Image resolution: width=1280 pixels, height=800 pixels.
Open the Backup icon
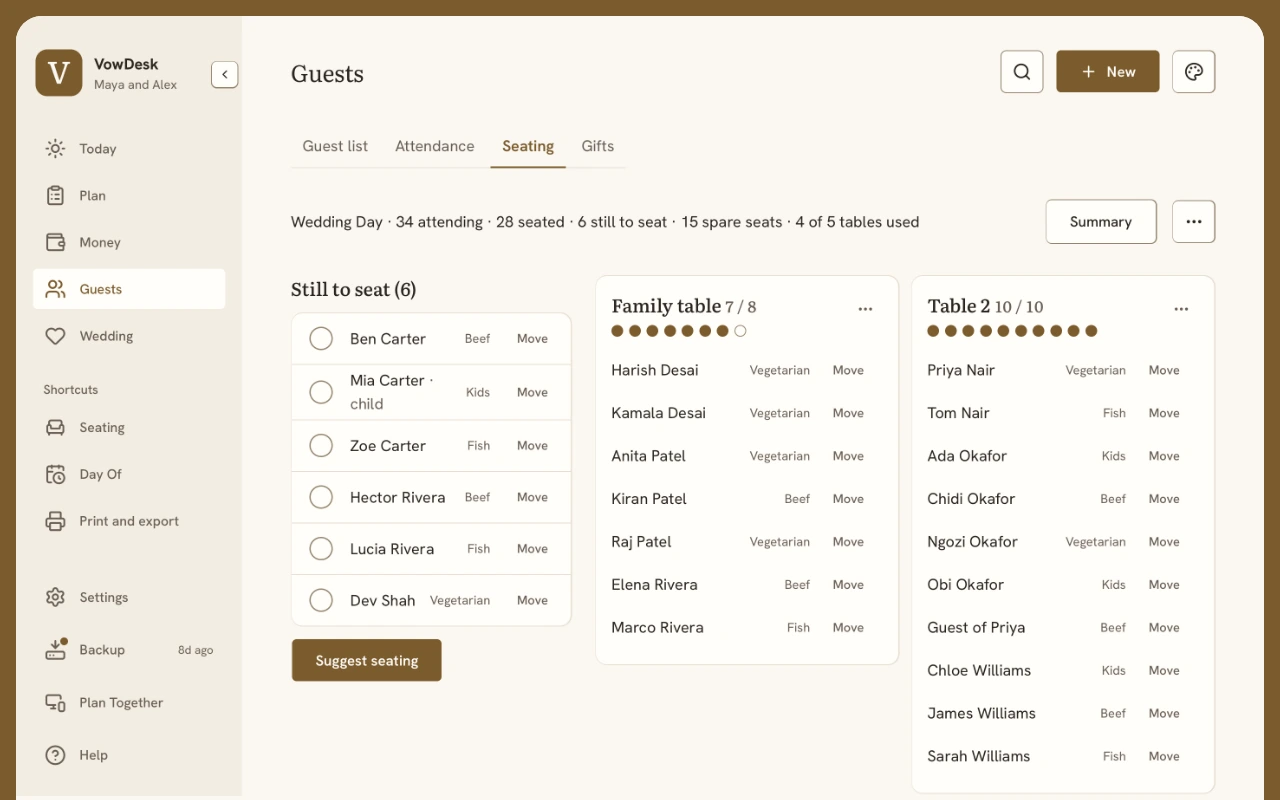click(56, 650)
